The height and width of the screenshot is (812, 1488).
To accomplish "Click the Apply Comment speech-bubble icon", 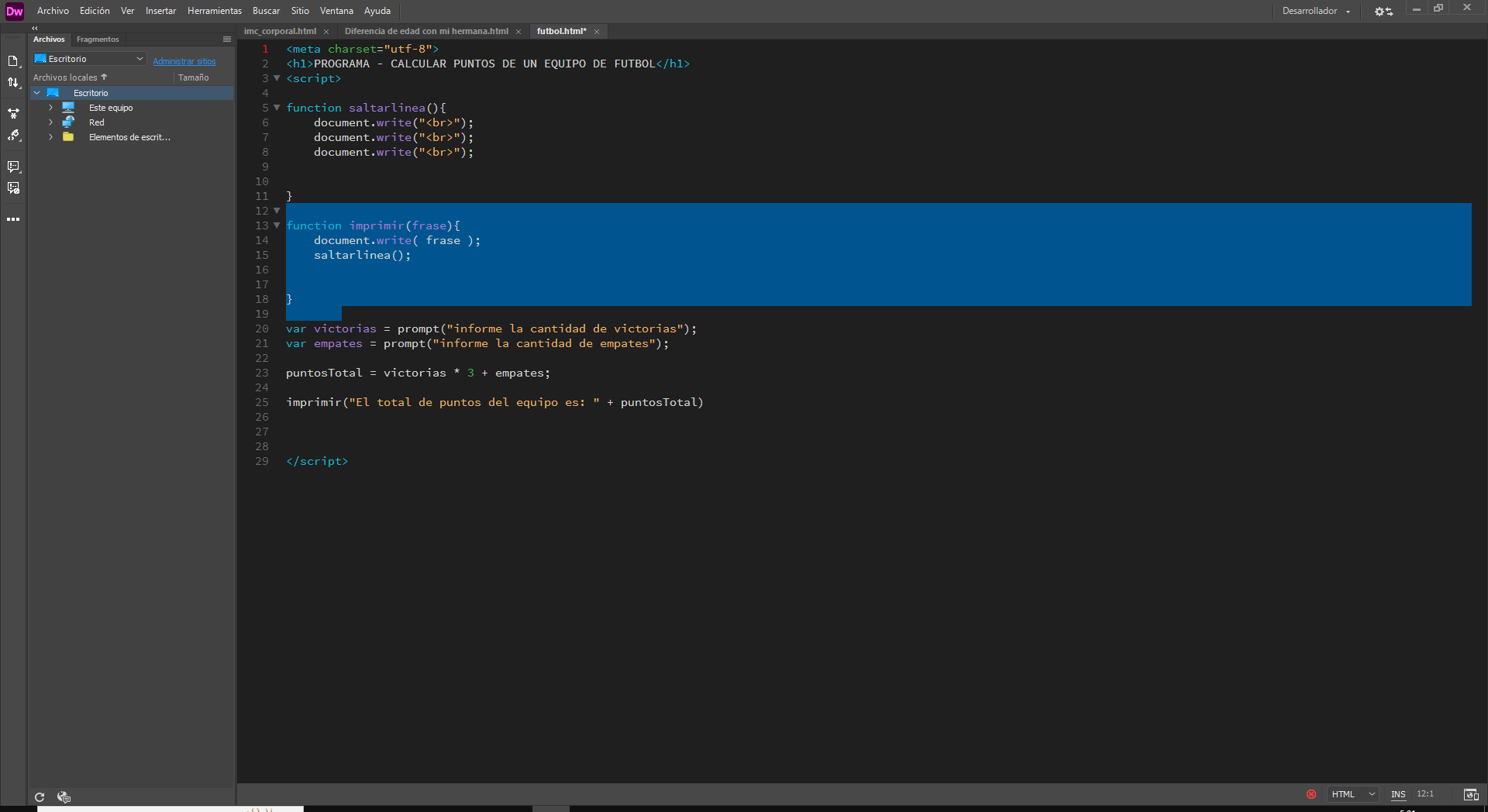I will click(x=13, y=166).
